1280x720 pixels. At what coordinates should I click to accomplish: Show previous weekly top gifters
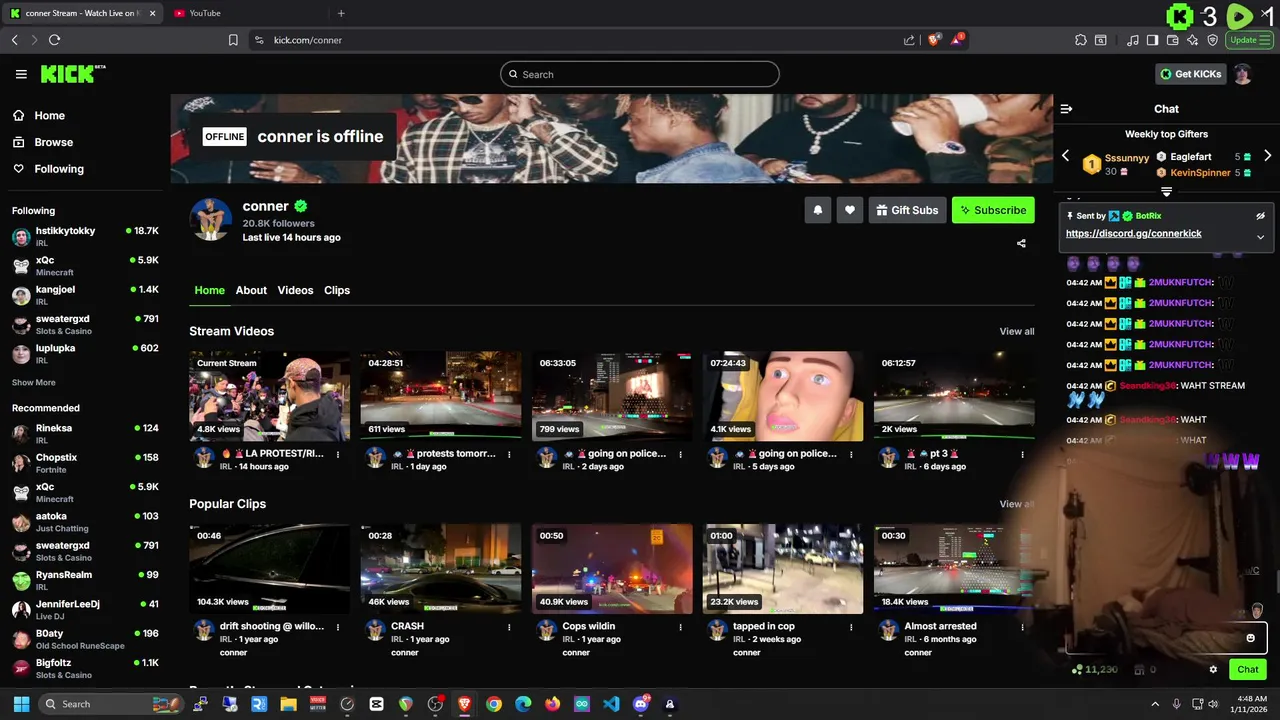click(1065, 157)
